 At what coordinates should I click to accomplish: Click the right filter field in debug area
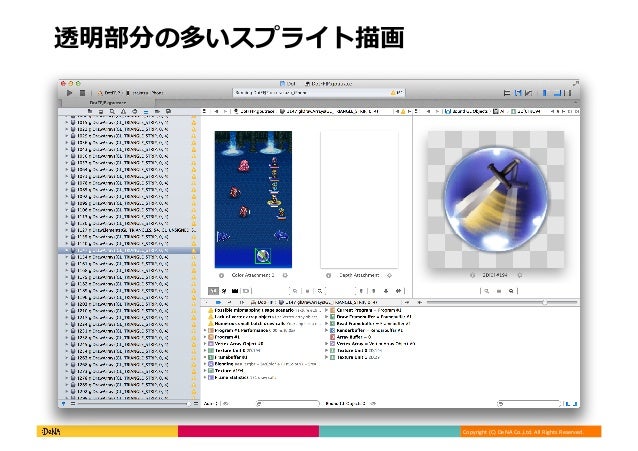529,404
